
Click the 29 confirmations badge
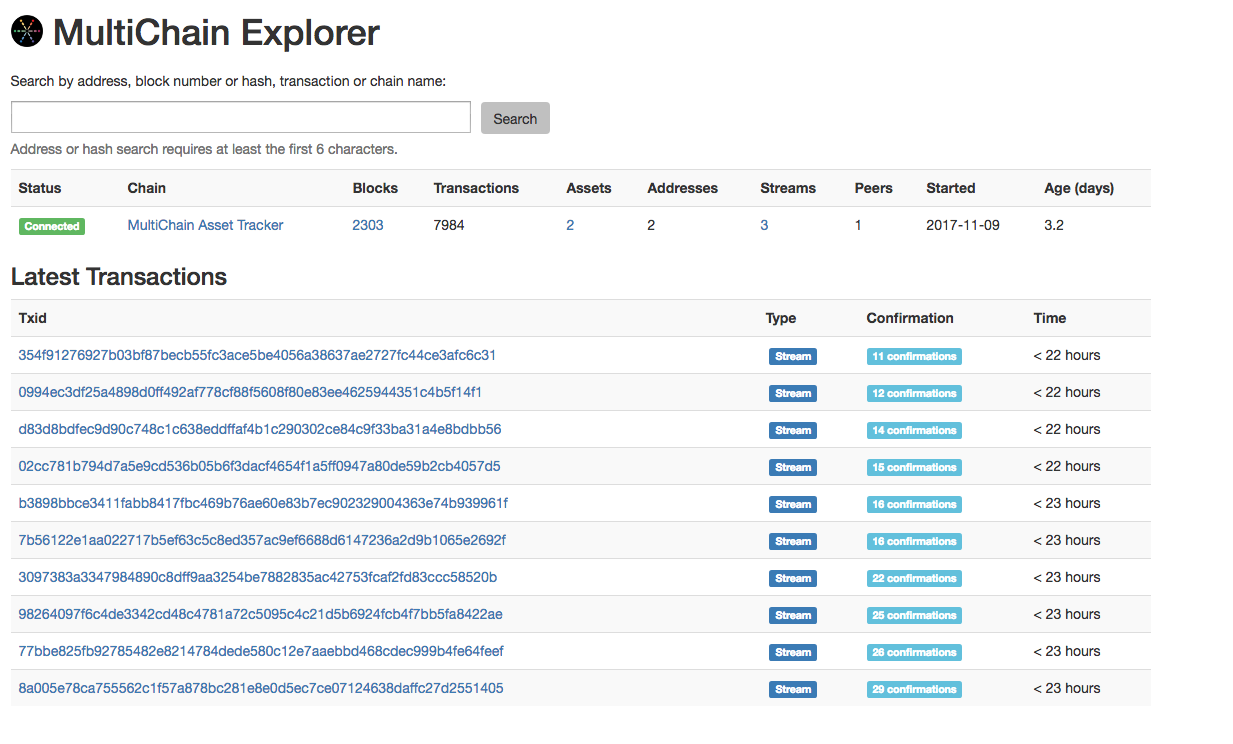coord(914,689)
